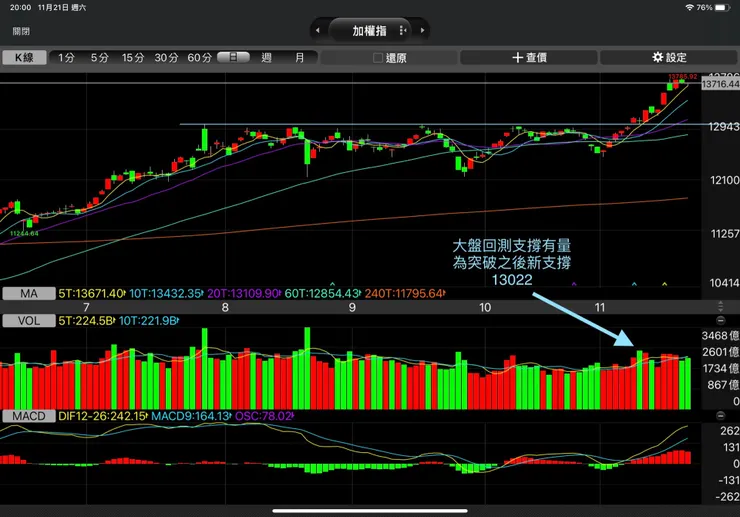
Task: Enable the 還原 checkbox
Action: pyautogui.click(x=378, y=58)
